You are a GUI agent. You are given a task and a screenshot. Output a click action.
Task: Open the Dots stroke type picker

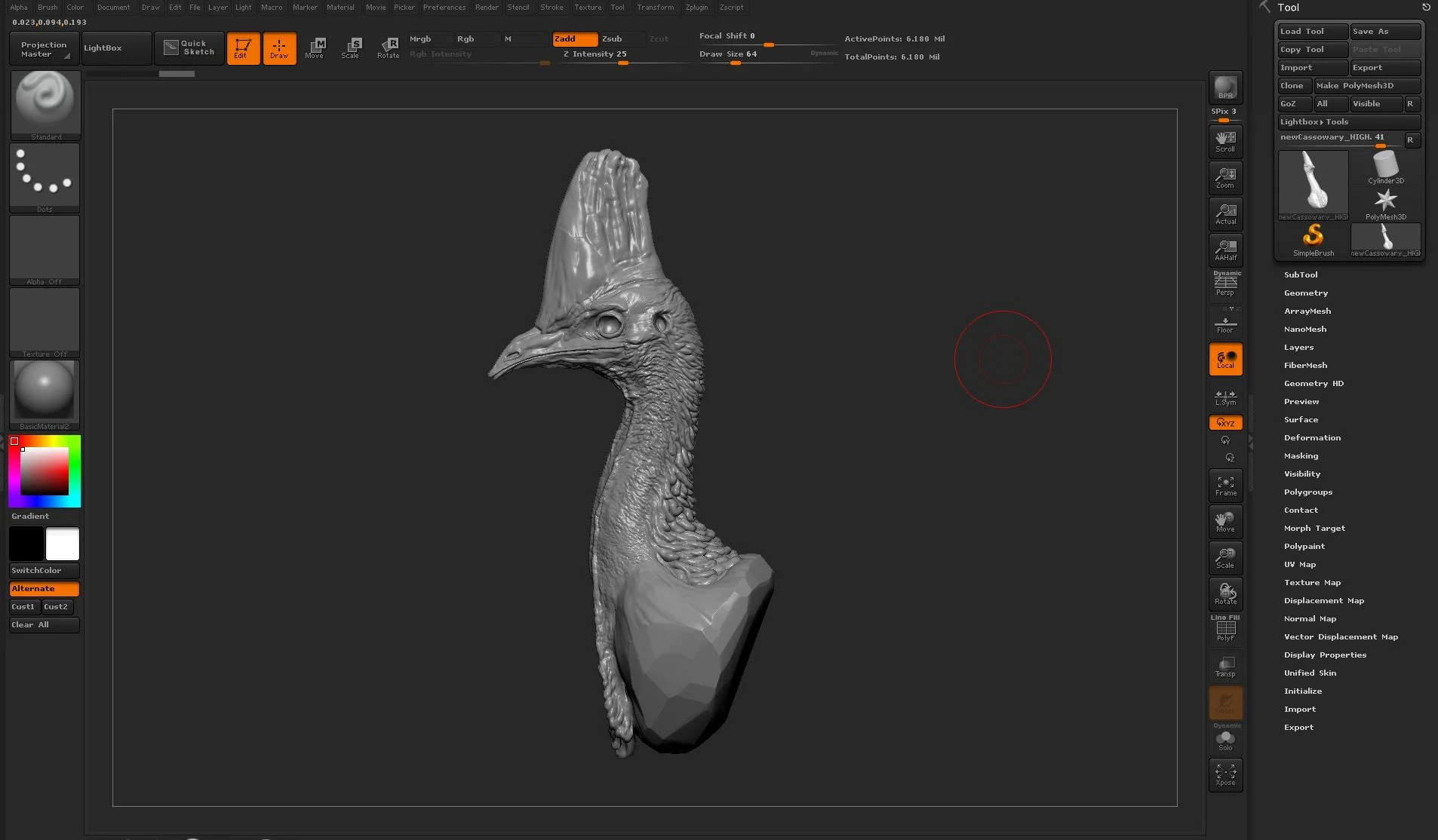[x=45, y=176]
